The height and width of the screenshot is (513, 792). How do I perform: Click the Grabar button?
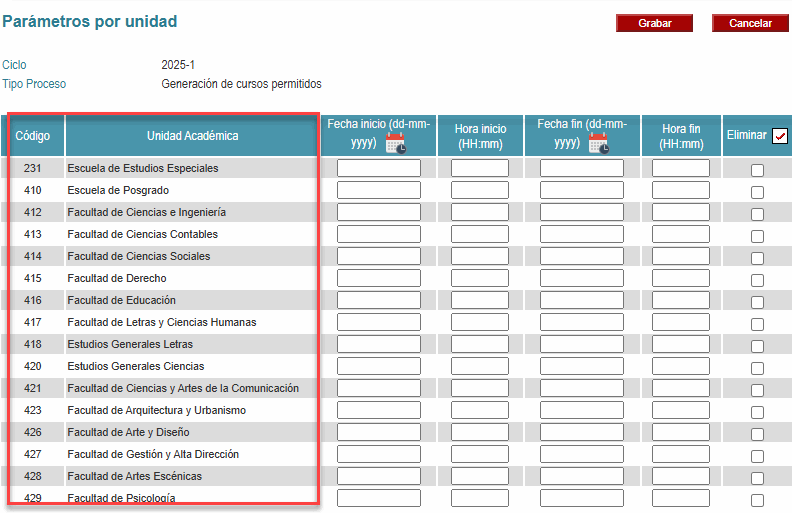pyautogui.click(x=654, y=23)
